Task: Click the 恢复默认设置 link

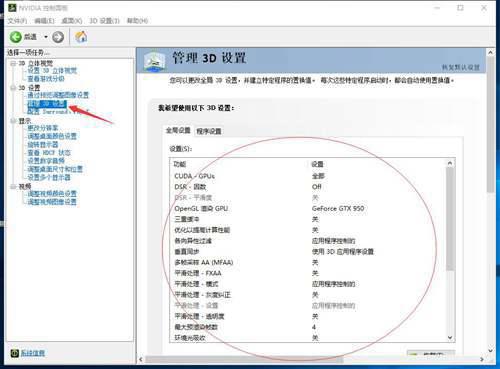Action: tap(461, 67)
